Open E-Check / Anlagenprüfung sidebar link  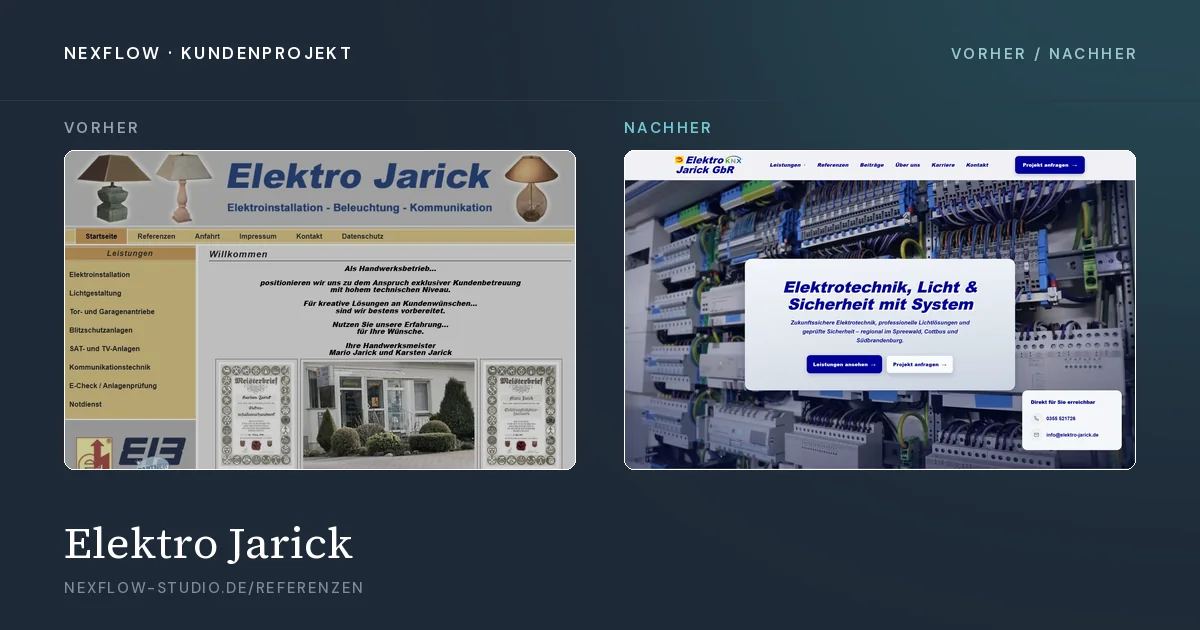click(113, 385)
